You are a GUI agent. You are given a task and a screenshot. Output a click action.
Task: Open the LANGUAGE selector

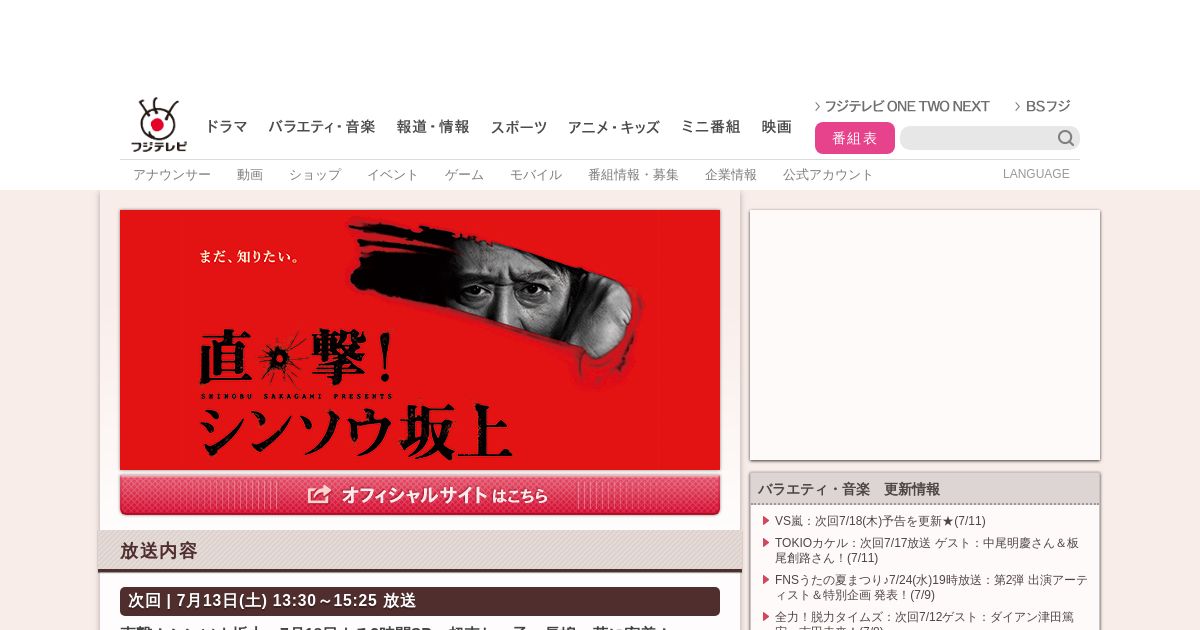coord(1036,174)
